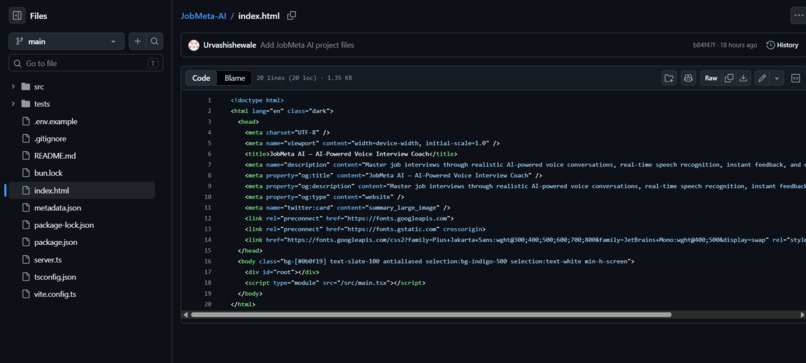The image size is (806, 363).
Task: Open the three-dot more options menu
Action: click(x=798, y=16)
